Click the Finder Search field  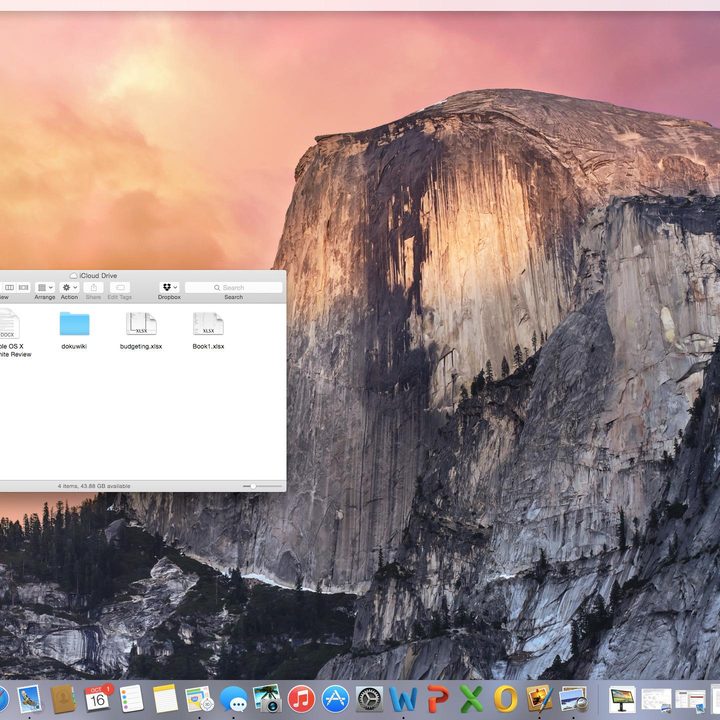[x=234, y=287]
